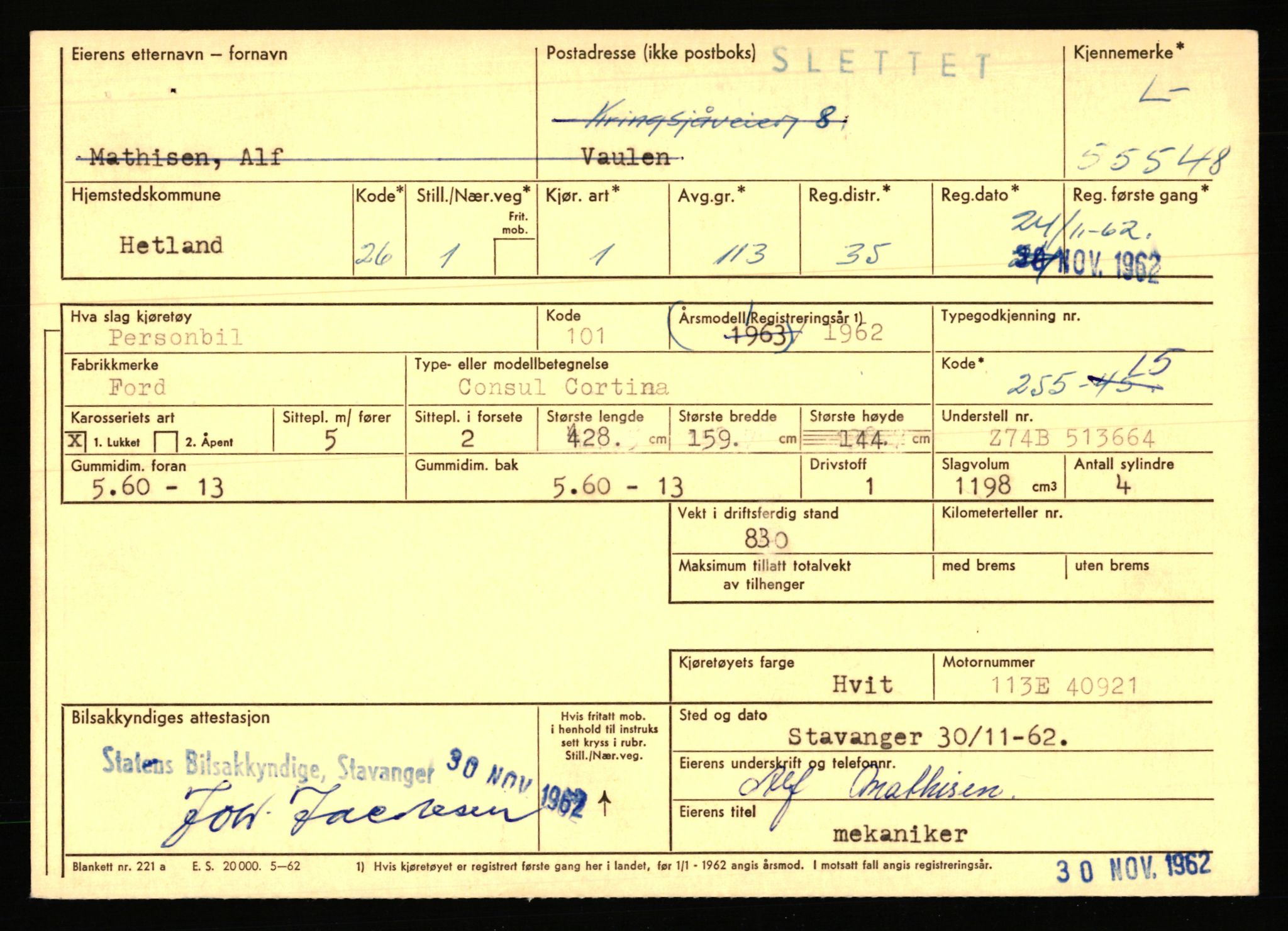Click 'Stavanger 30/11-62.' place and date
This screenshot has width=1288, height=931.
(x=928, y=736)
